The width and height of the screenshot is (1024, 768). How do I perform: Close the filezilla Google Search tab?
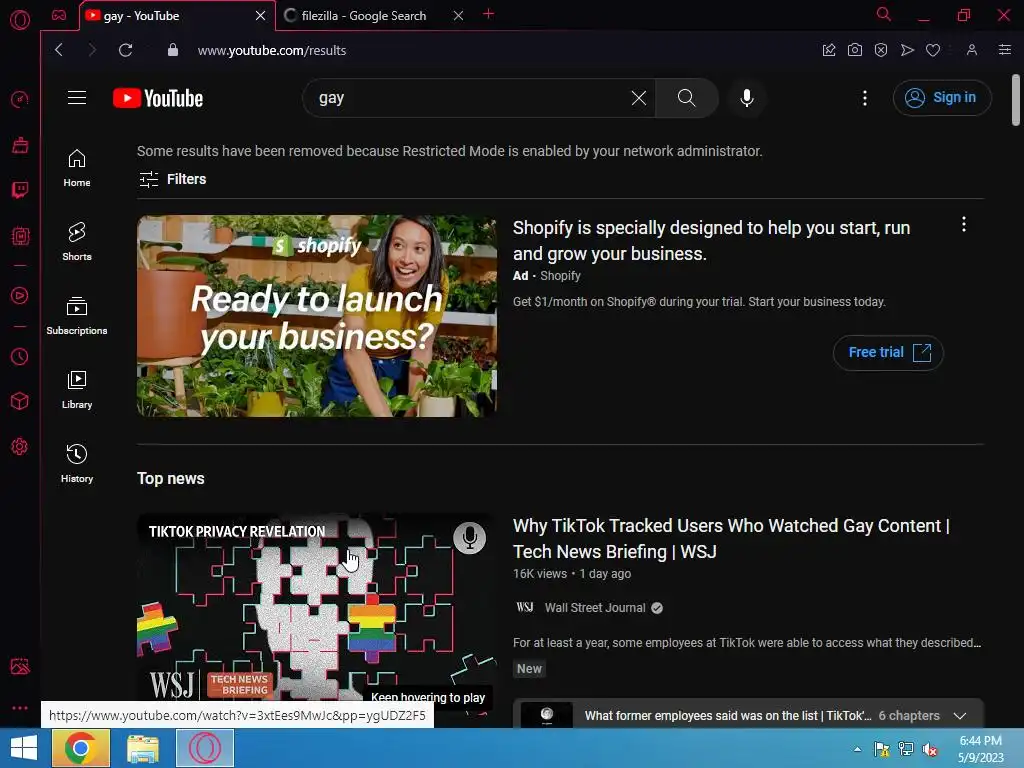pyautogui.click(x=458, y=16)
